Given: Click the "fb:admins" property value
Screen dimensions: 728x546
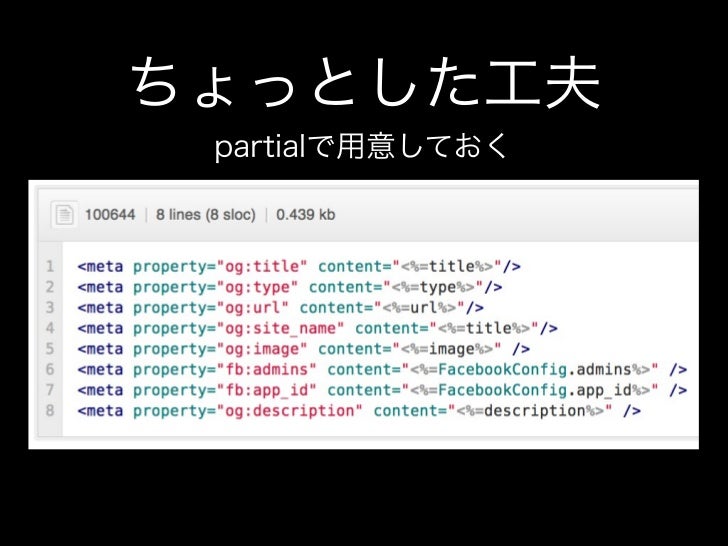Looking at the screenshot, I should (x=266, y=370).
